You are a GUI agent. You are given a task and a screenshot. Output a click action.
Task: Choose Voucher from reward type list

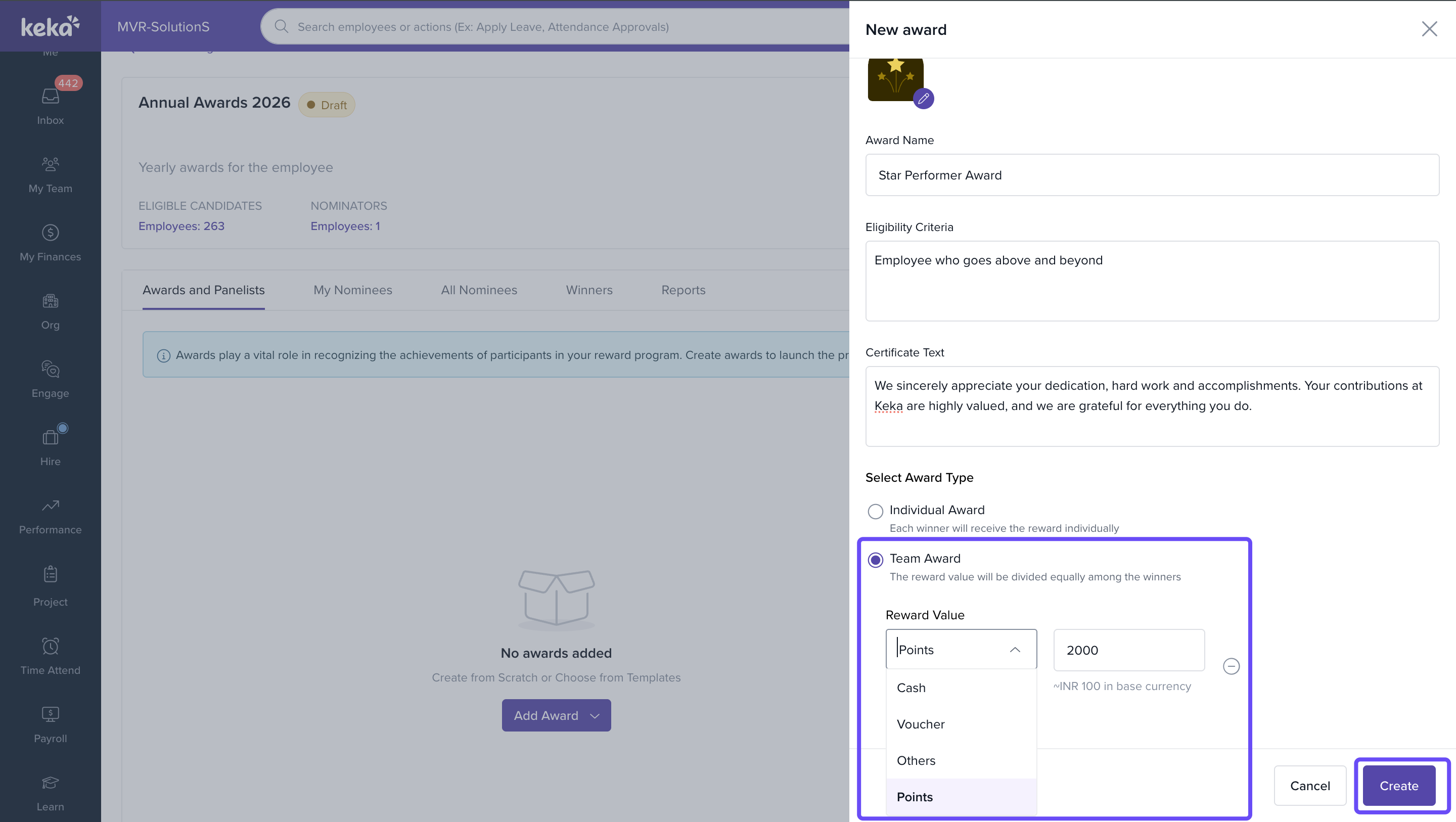tap(921, 724)
